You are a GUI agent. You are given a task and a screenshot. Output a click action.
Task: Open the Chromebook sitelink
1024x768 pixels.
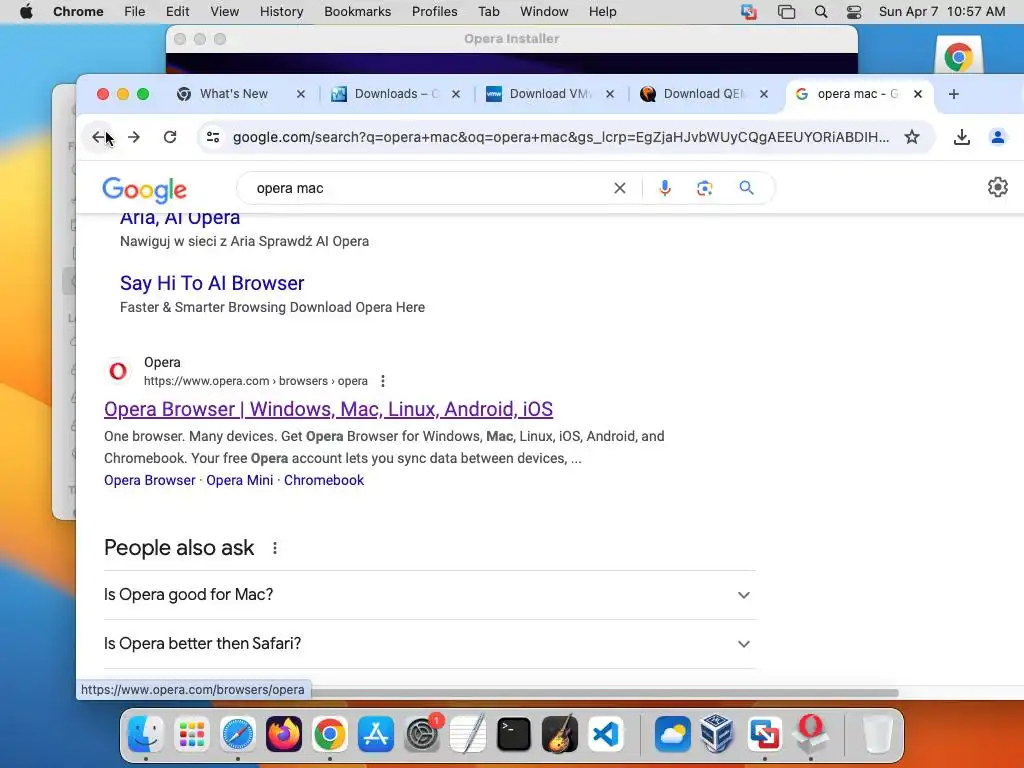tap(324, 481)
